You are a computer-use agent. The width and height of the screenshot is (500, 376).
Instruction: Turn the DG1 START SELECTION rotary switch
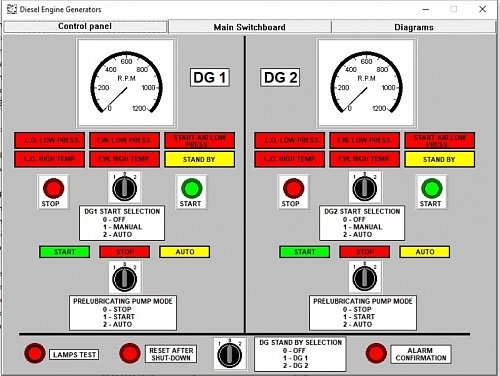tap(125, 188)
